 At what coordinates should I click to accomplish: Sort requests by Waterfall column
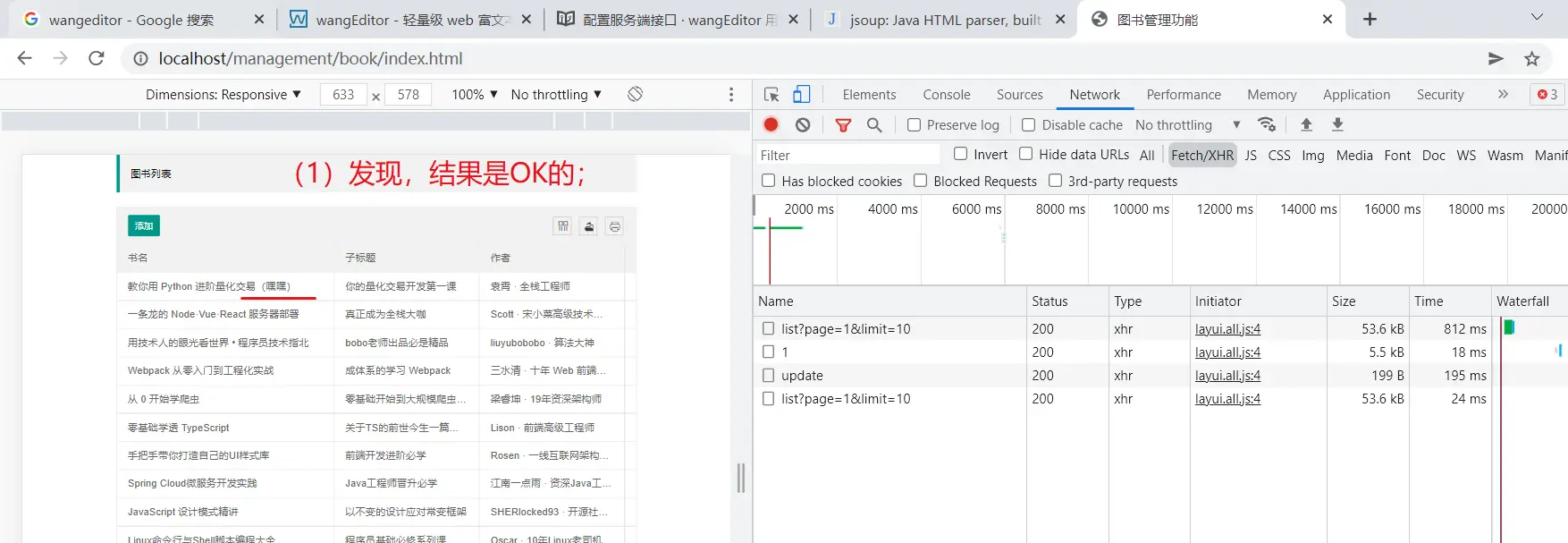tap(1530, 301)
